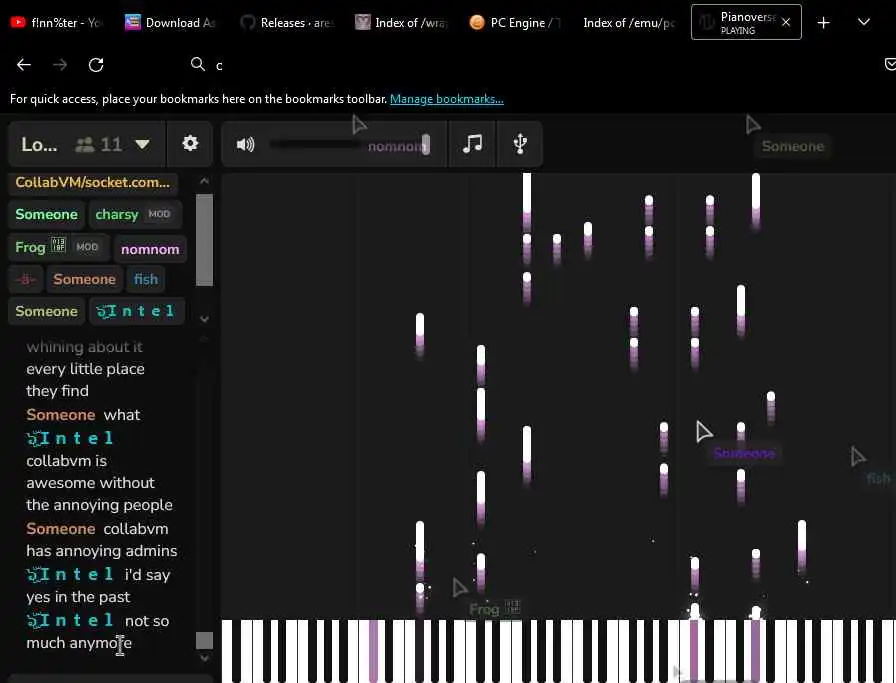The width and height of the screenshot is (896, 683).
Task: Select the red -8- user chip
Action: point(25,279)
